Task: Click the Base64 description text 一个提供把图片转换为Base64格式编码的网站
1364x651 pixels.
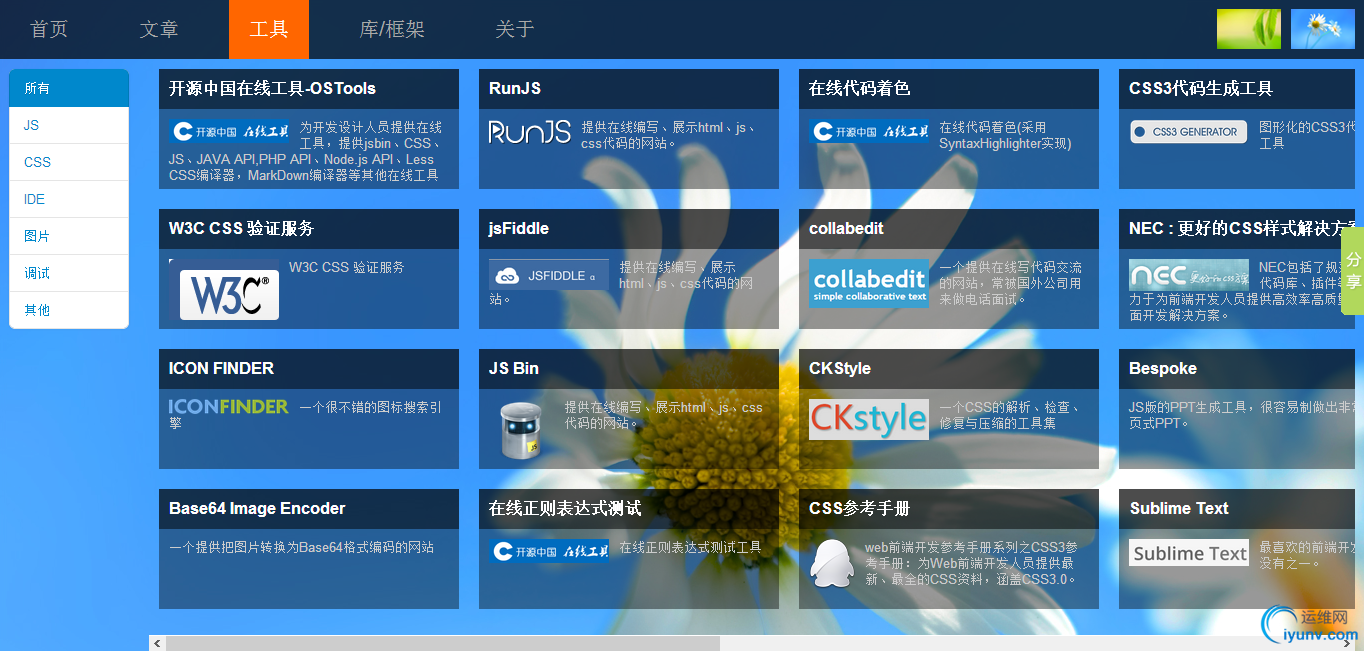Action: [x=302, y=547]
